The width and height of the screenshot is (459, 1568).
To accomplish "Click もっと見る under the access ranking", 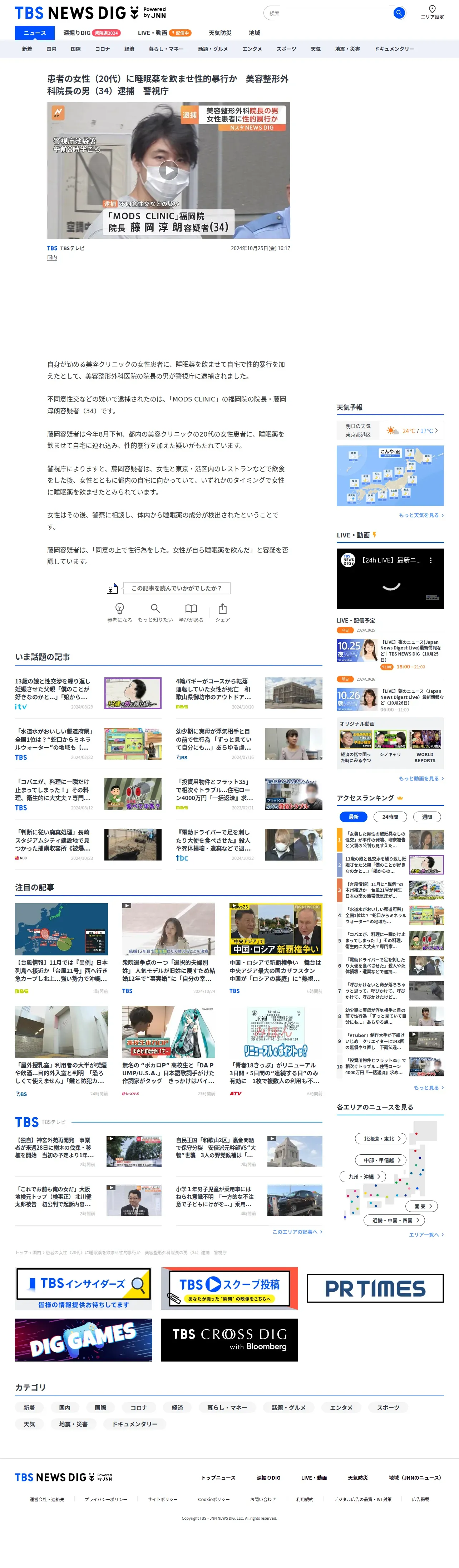I will click(x=428, y=1088).
